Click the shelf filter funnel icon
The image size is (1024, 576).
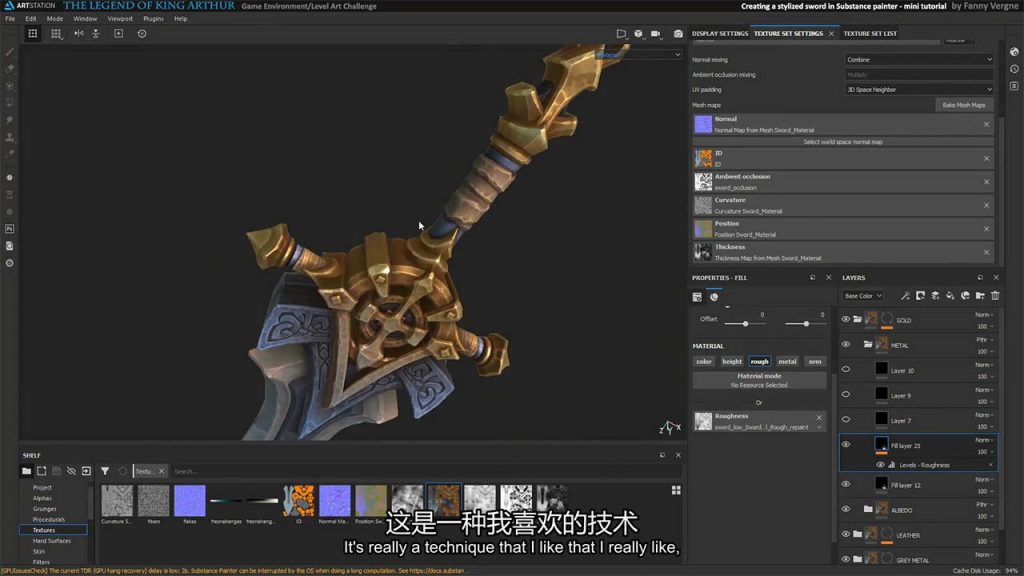coord(104,471)
